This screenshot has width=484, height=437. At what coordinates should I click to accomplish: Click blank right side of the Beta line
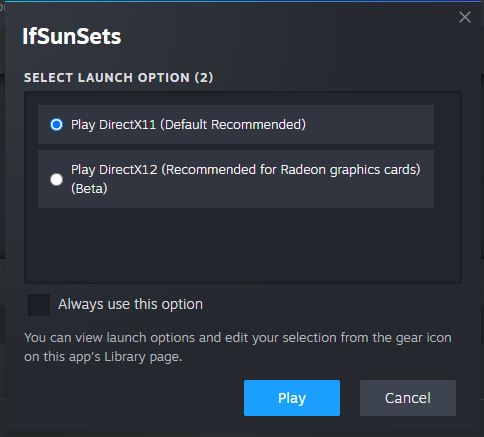270,189
